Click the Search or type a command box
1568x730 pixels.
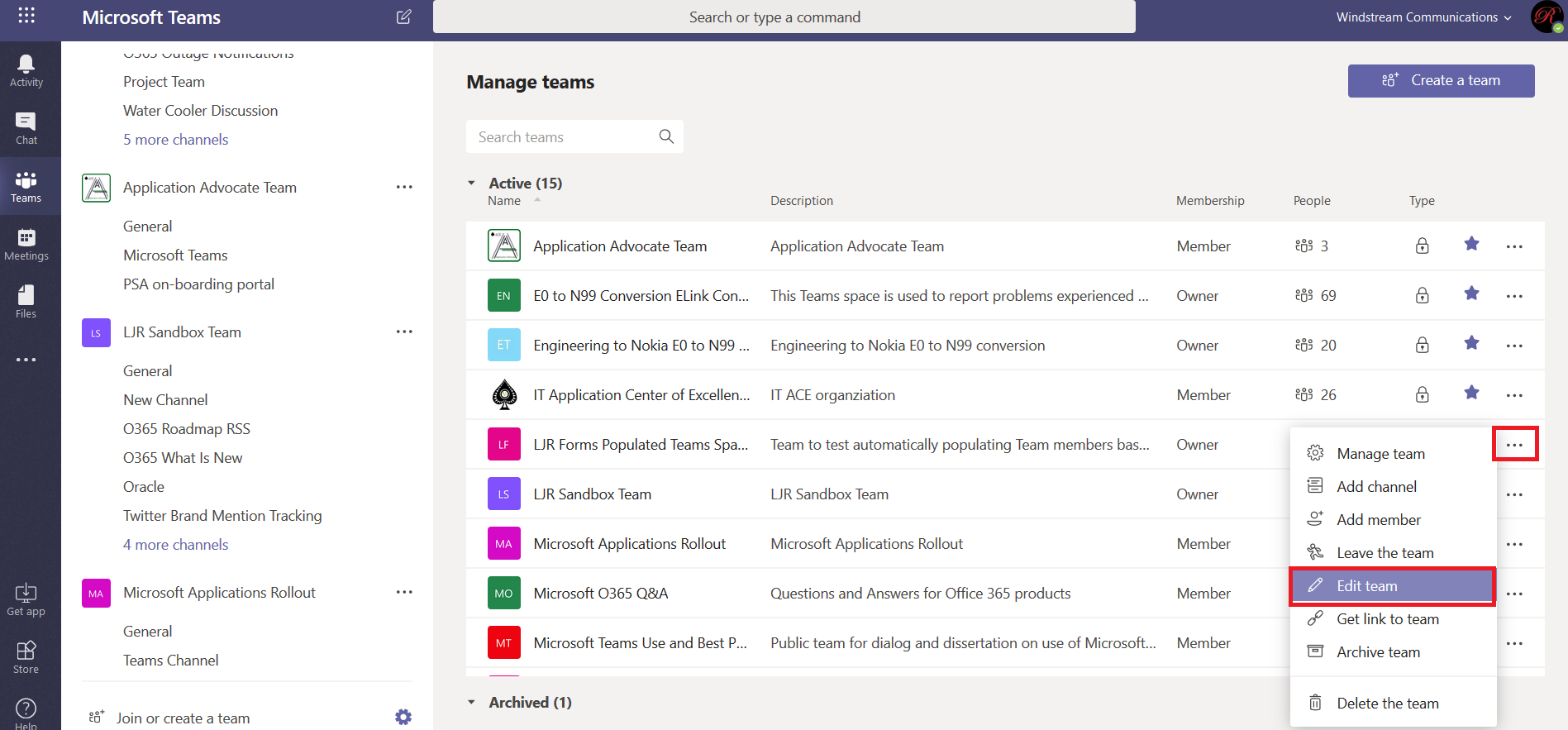[x=784, y=17]
